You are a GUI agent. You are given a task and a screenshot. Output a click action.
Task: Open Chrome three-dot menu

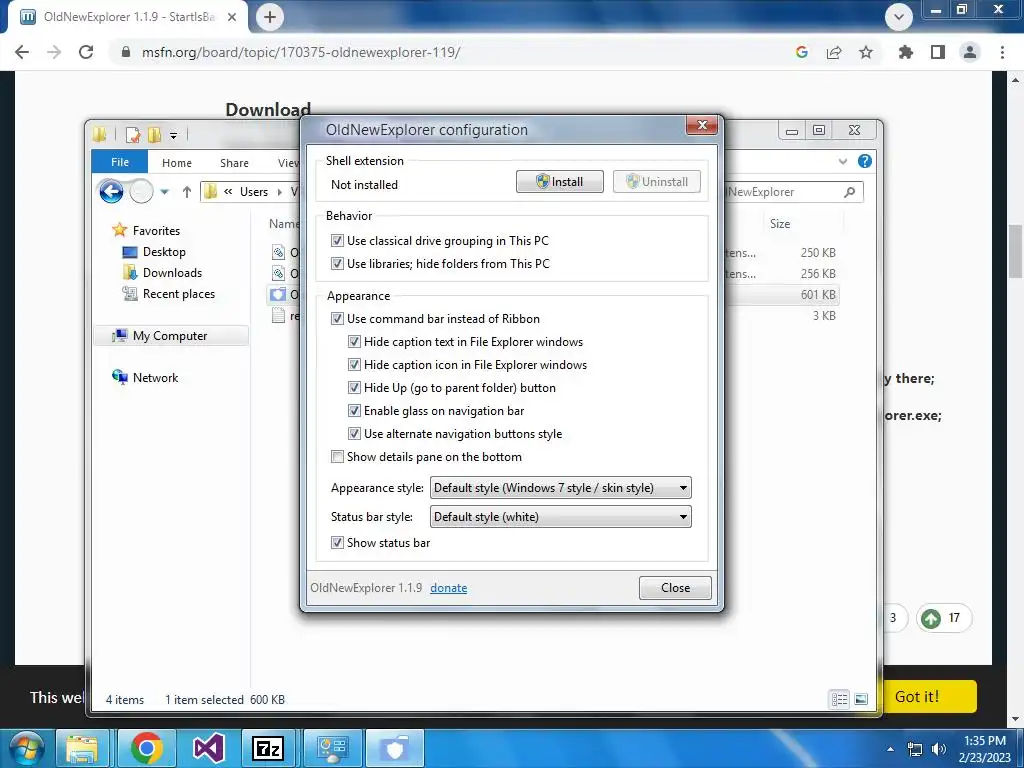click(x=1002, y=52)
